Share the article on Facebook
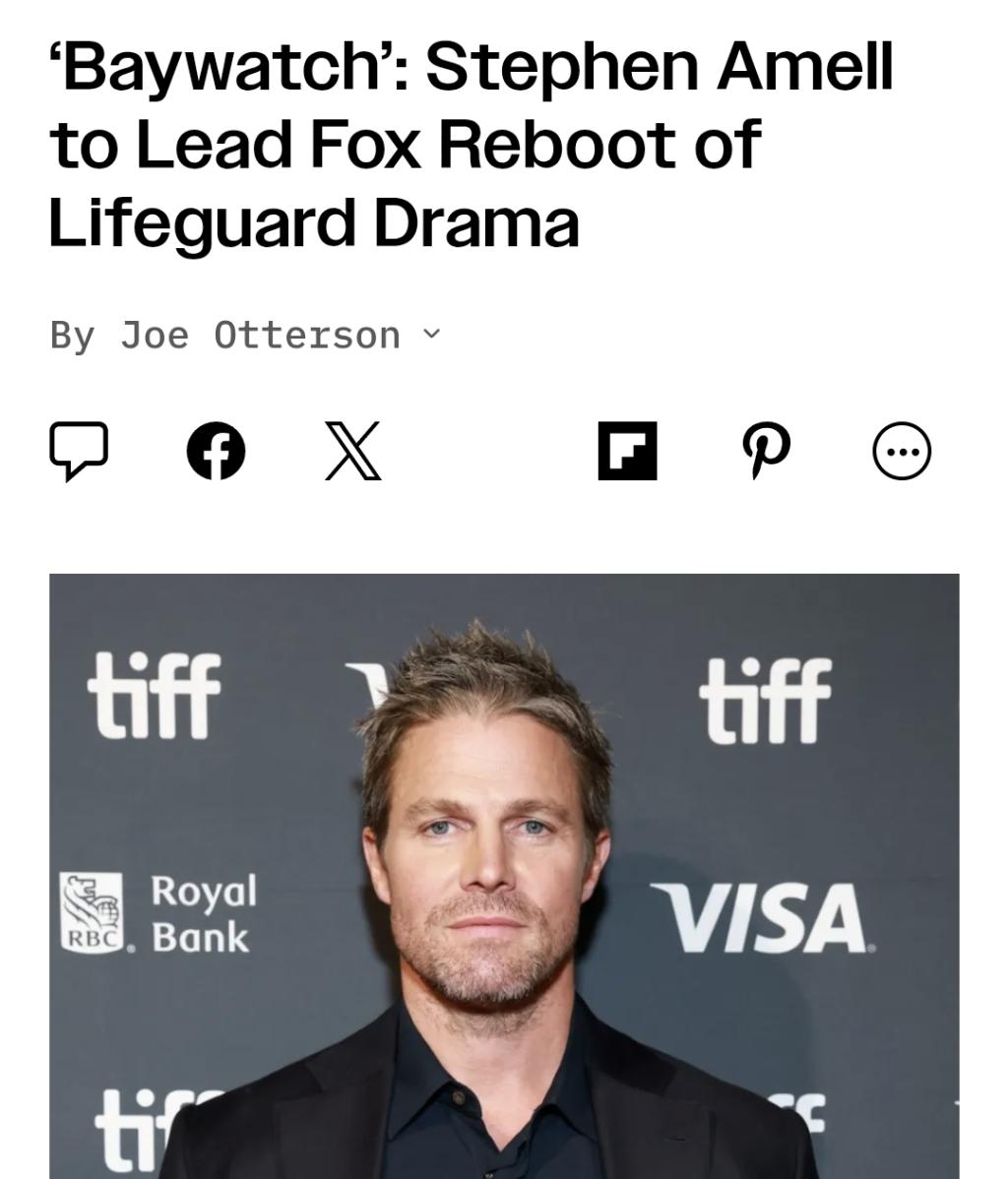The height and width of the screenshot is (1179, 1008). coord(216,451)
